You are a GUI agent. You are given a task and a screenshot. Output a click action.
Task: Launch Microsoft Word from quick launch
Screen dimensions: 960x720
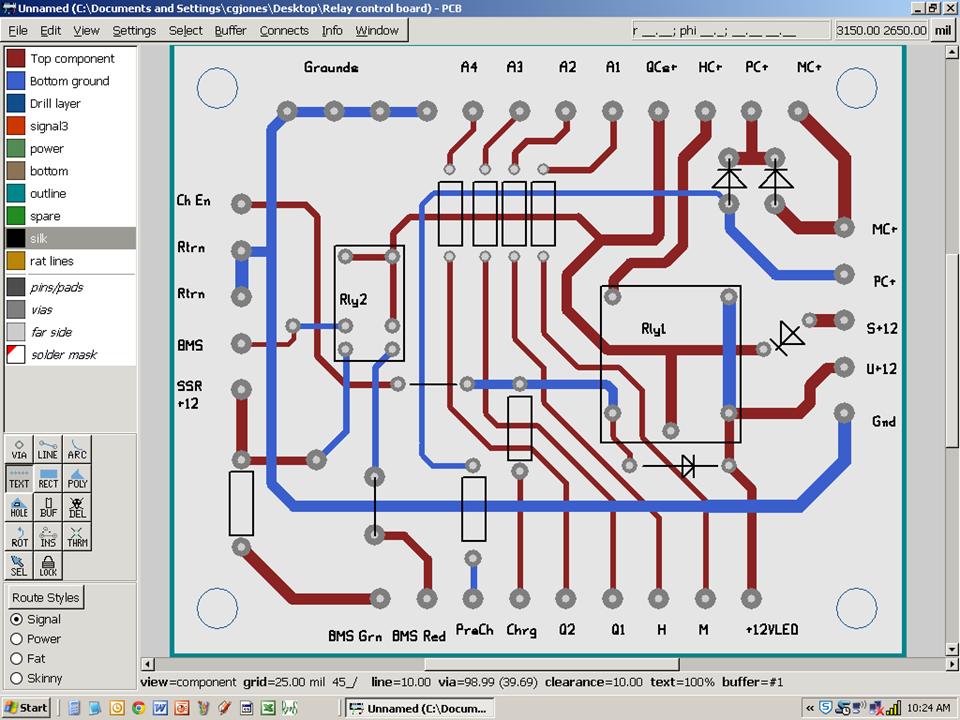160,708
